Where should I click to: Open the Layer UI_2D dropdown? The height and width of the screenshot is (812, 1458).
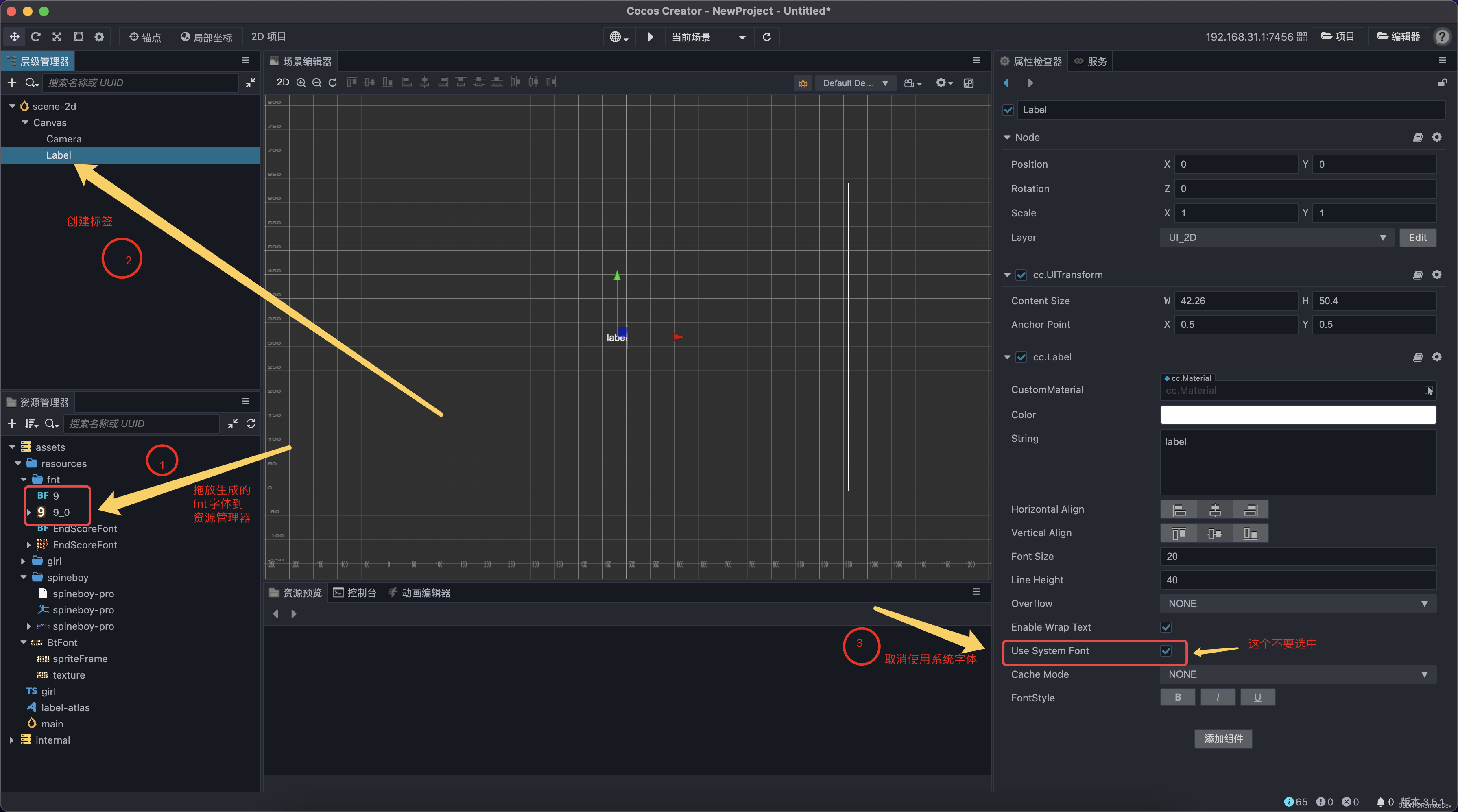tap(1277, 238)
